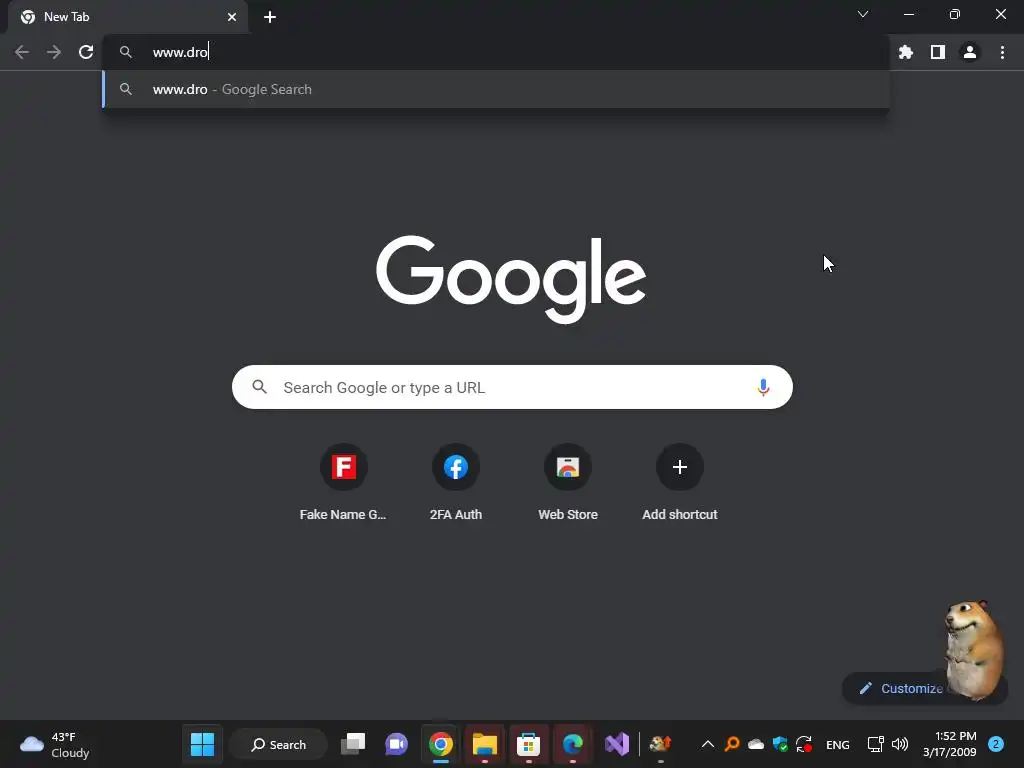Click the hamster desktop pet
The width and height of the screenshot is (1024, 768).
973,650
